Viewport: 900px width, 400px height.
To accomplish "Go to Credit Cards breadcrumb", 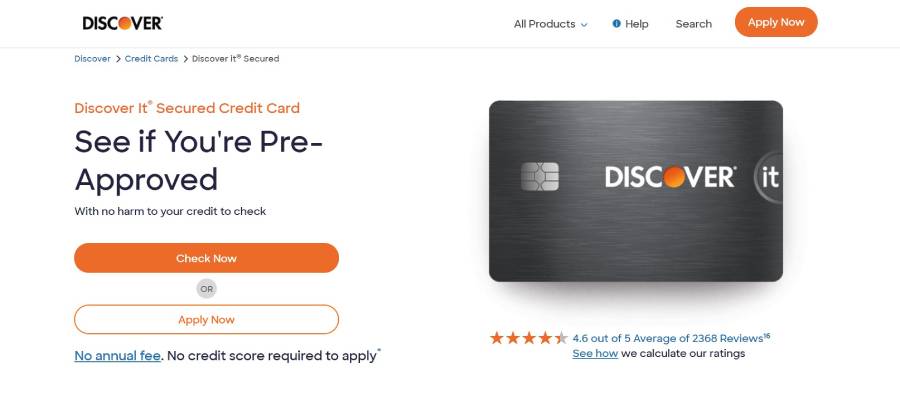I will [x=152, y=59].
